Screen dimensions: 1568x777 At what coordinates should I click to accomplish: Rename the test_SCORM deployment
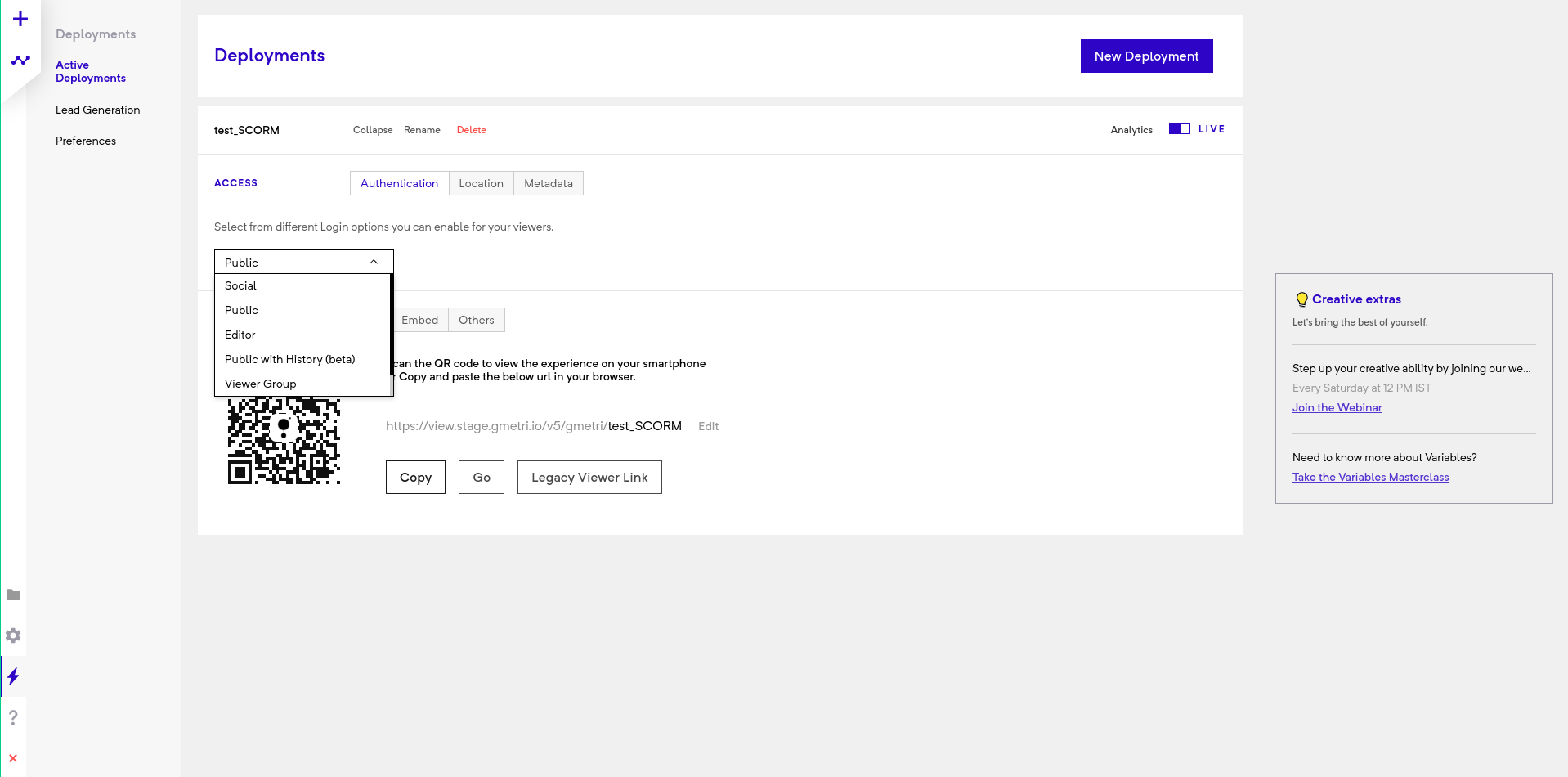[x=422, y=130]
